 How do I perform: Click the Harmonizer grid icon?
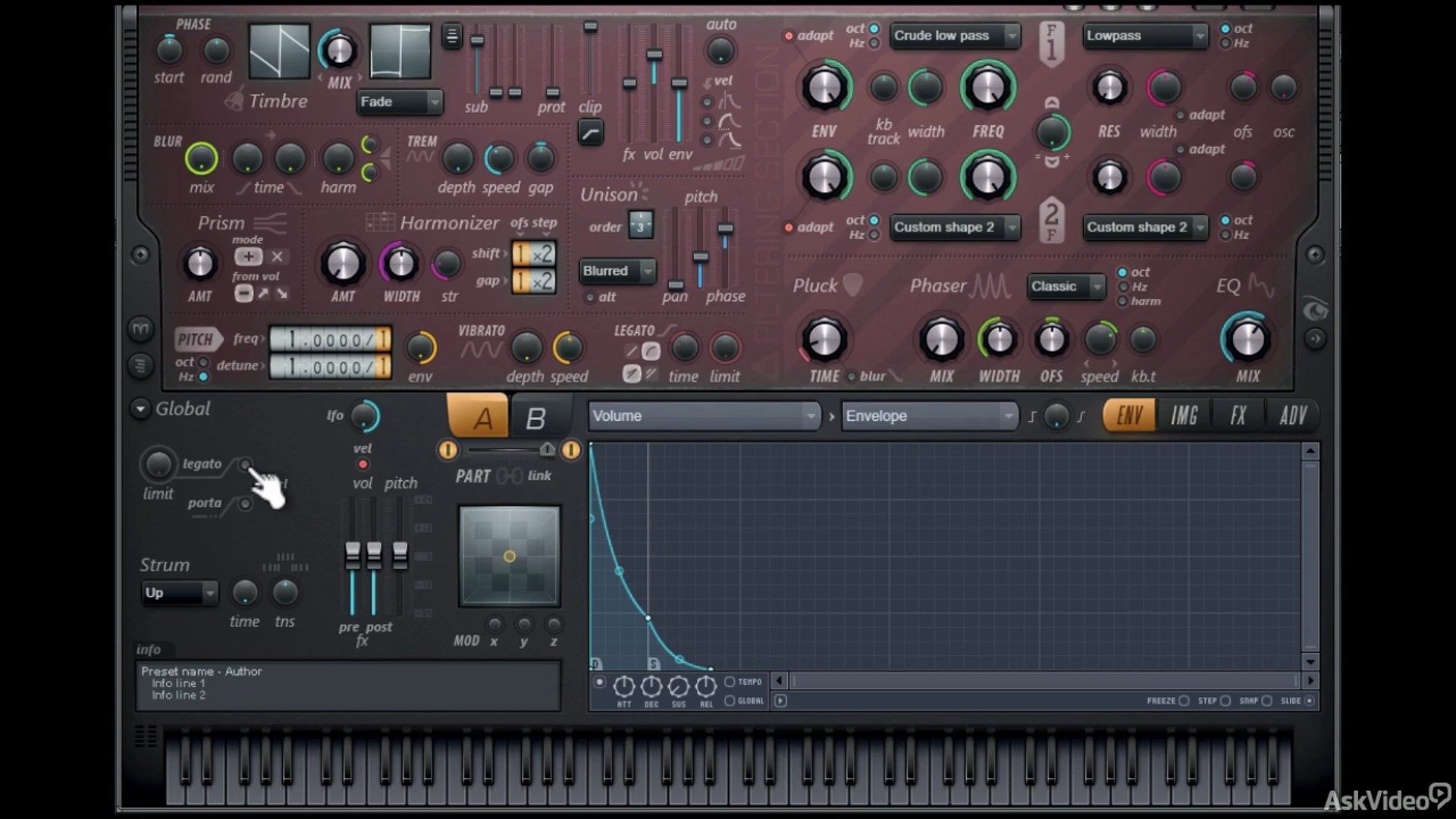(380, 222)
